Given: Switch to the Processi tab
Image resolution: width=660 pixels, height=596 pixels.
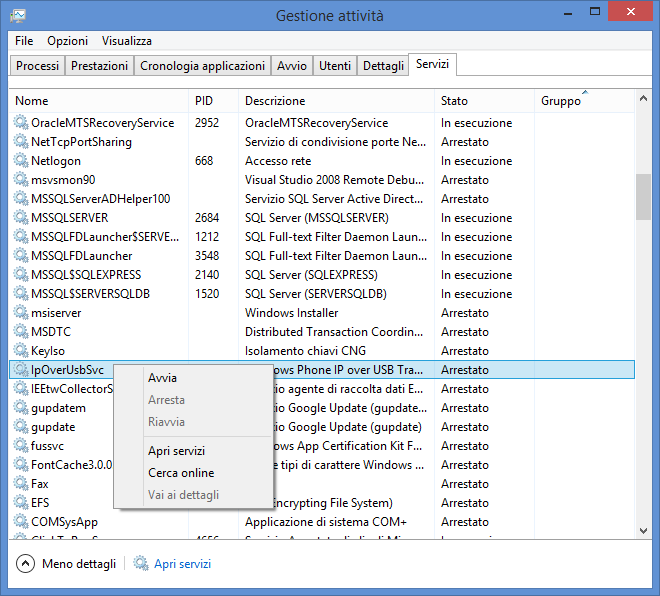Looking at the screenshot, I should pos(37,66).
